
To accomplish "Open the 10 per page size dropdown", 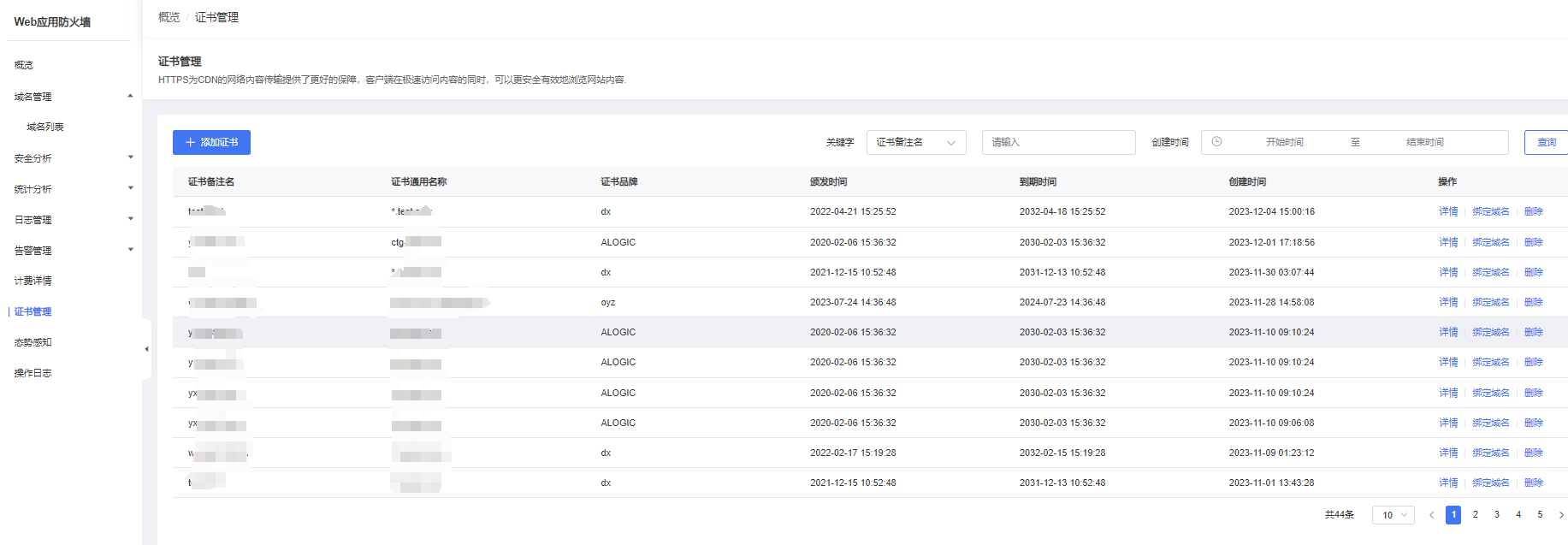I will (1393, 515).
